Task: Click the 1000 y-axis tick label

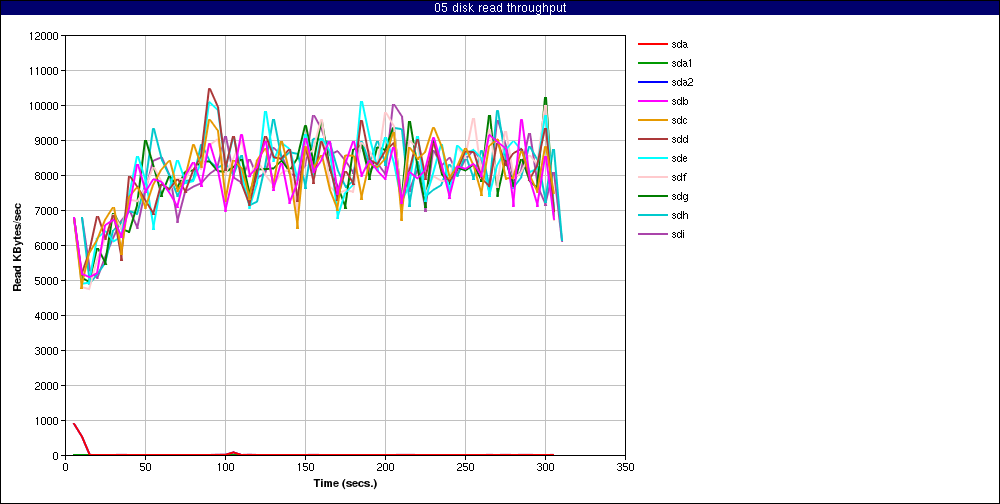Action: 48,422
